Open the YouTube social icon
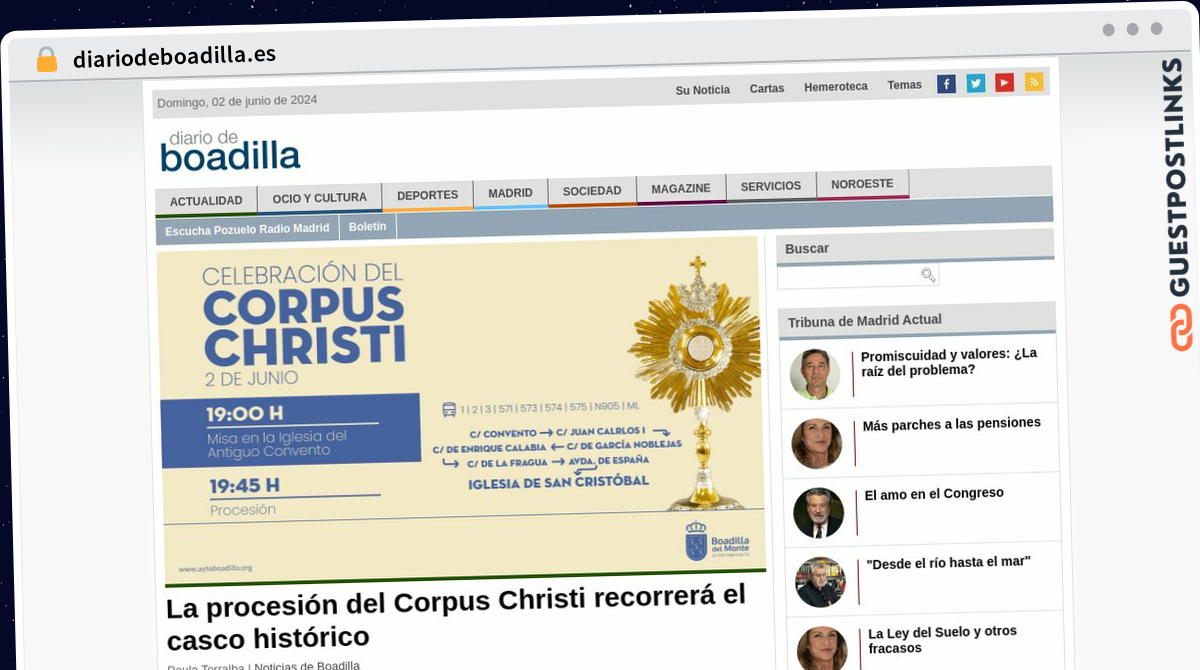Screen dimensions: 1200x670 tap(1004, 83)
